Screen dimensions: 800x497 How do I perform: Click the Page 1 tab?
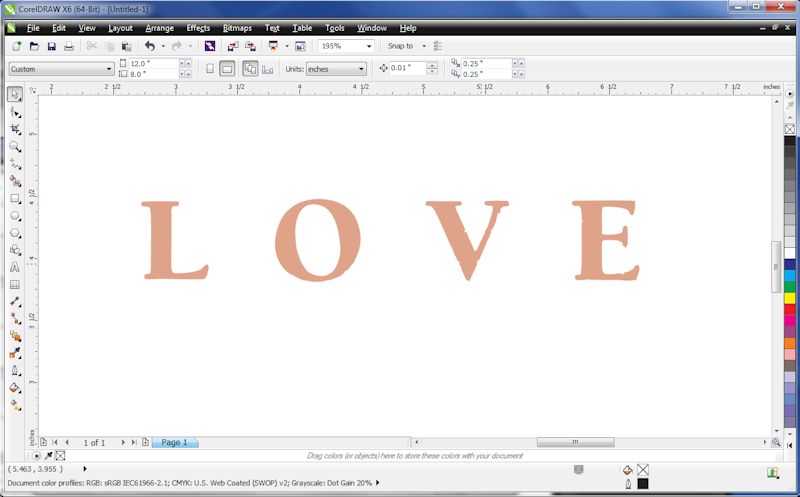pyautogui.click(x=174, y=442)
